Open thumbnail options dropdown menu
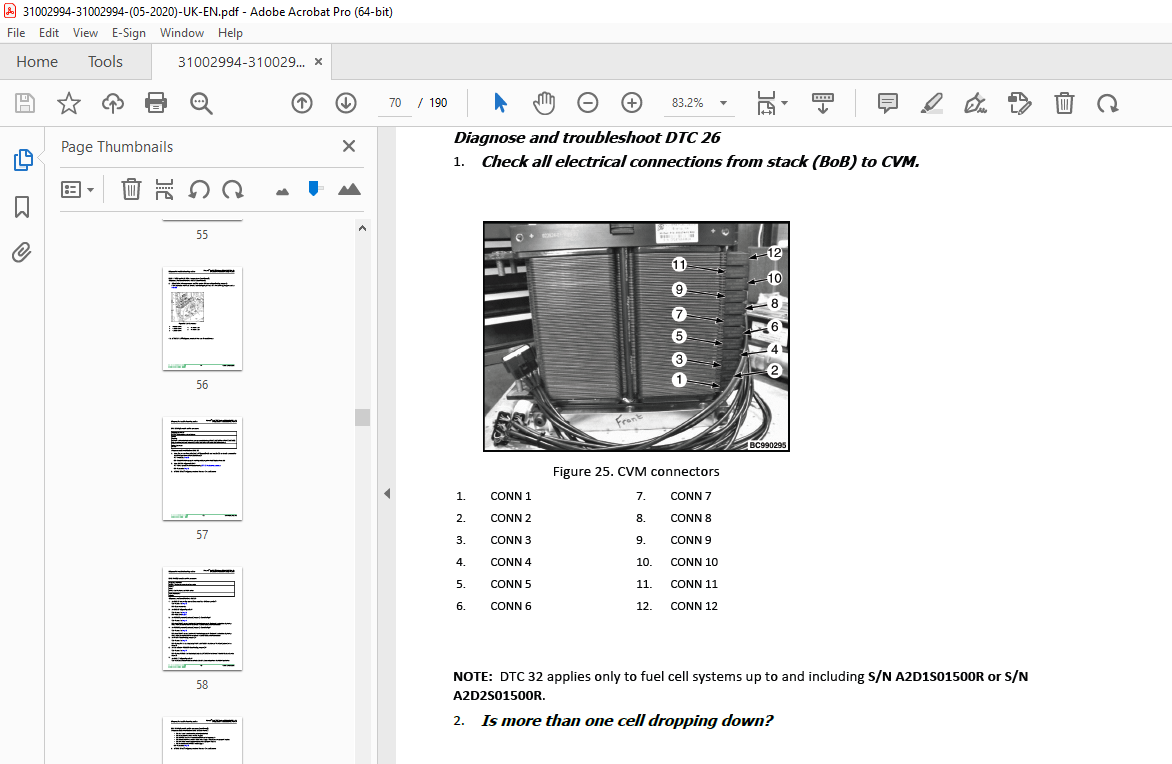Screen dimensions: 1172x764 point(77,189)
